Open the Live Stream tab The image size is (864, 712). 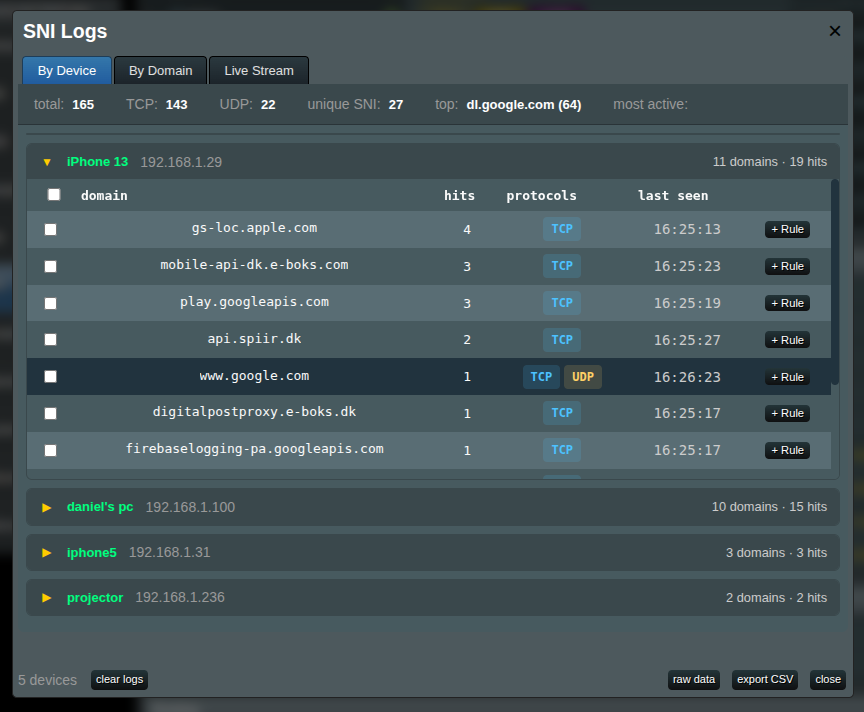(259, 71)
